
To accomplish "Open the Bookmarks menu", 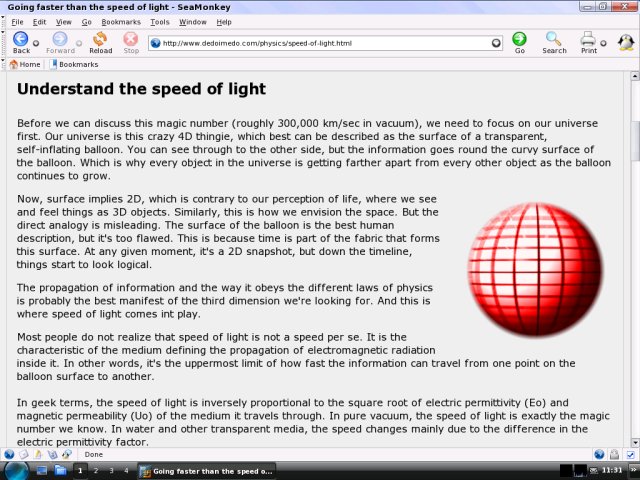I will (121, 22).
